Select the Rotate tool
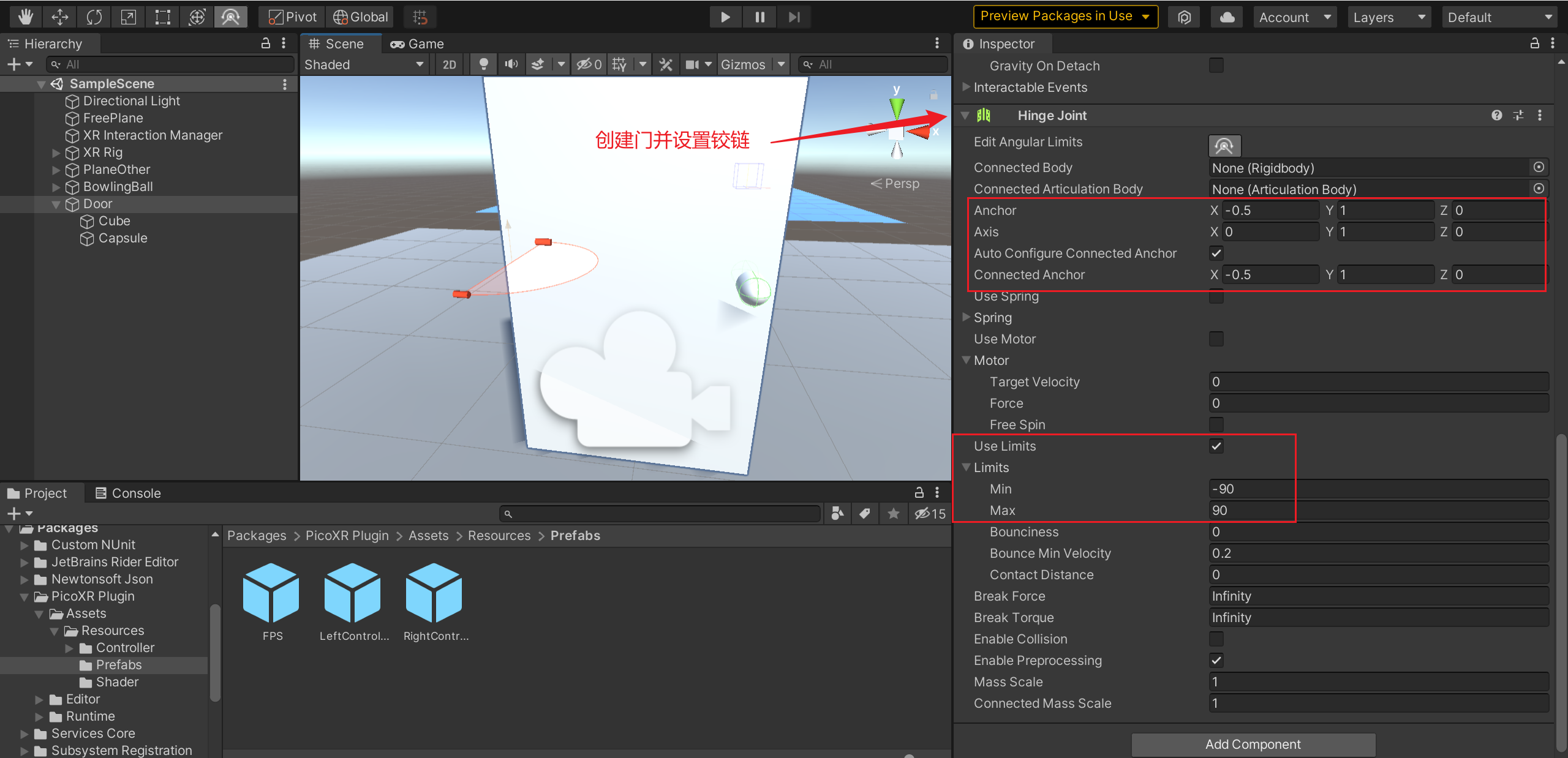This screenshot has height=758, width=1568. click(94, 17)
